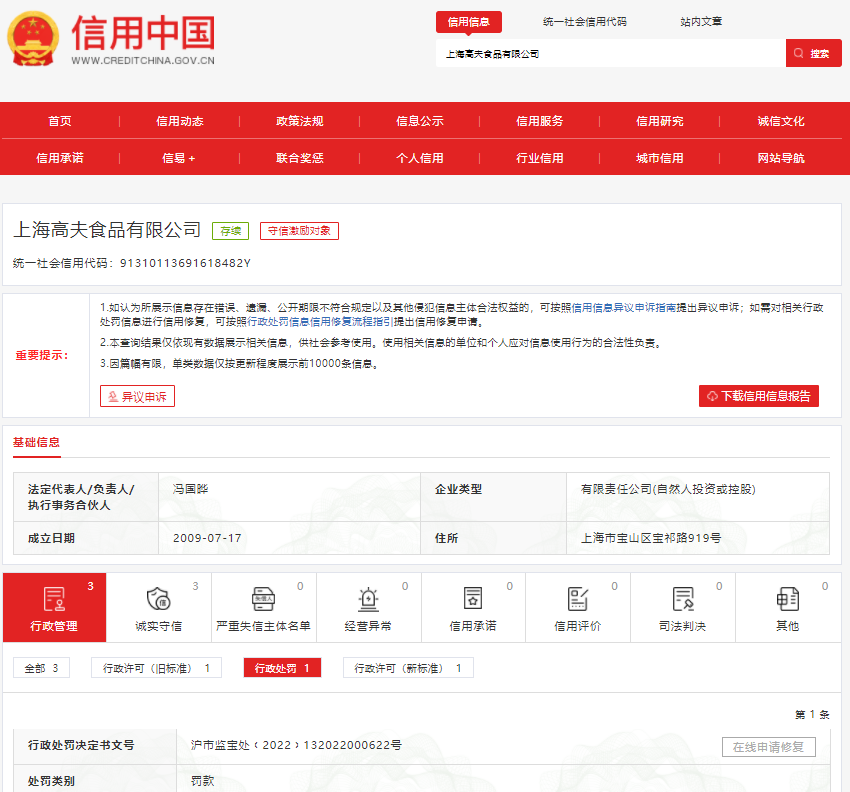Screen dimensions: 850x792
Task: Switch to 统一社会信用代码 search tab
Action: 585,22
